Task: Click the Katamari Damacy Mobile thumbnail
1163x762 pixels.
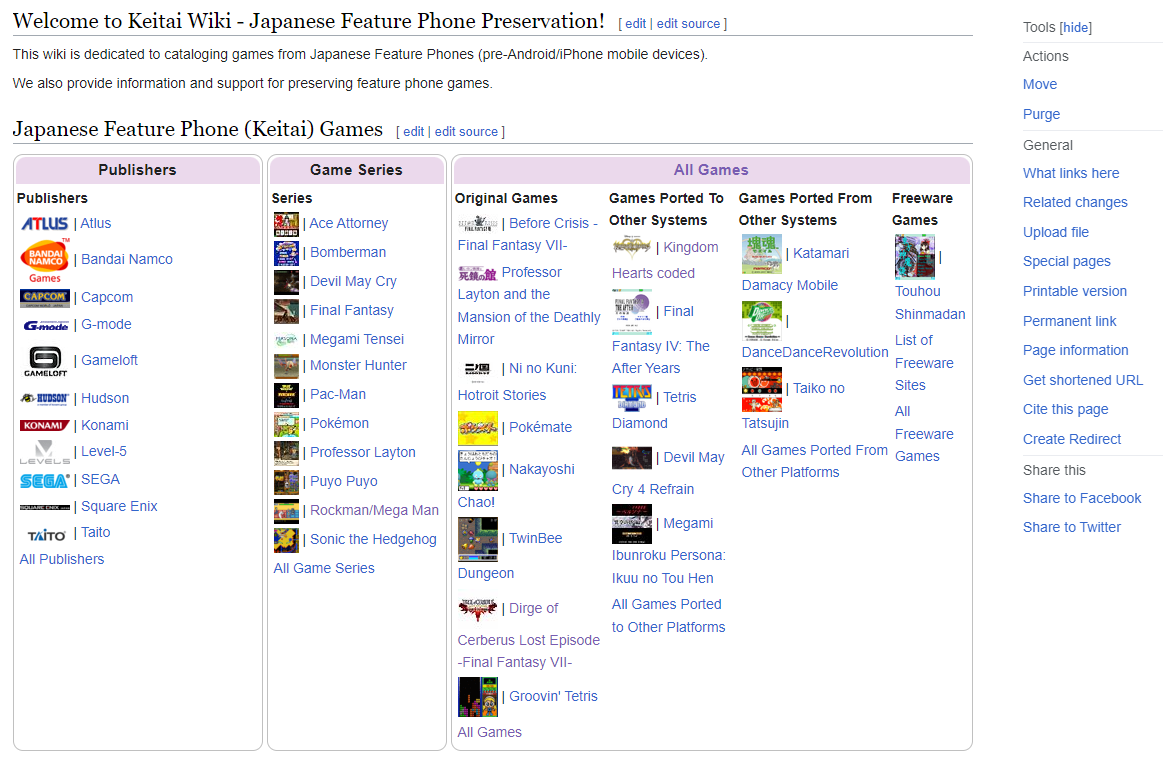Action: tap(762, 254)
